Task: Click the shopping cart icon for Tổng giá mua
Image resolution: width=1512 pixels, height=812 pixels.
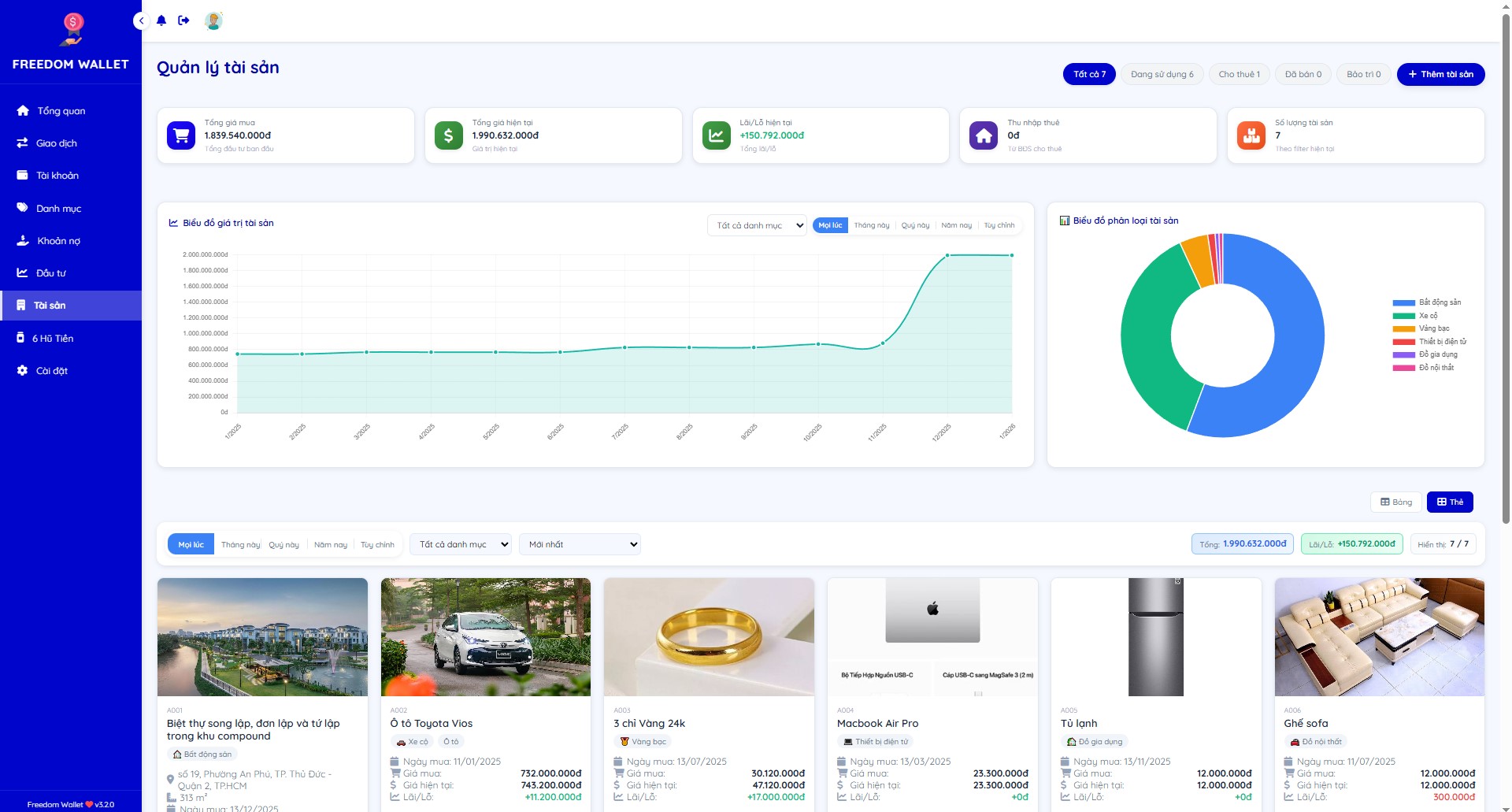Action: click(181, 135)
